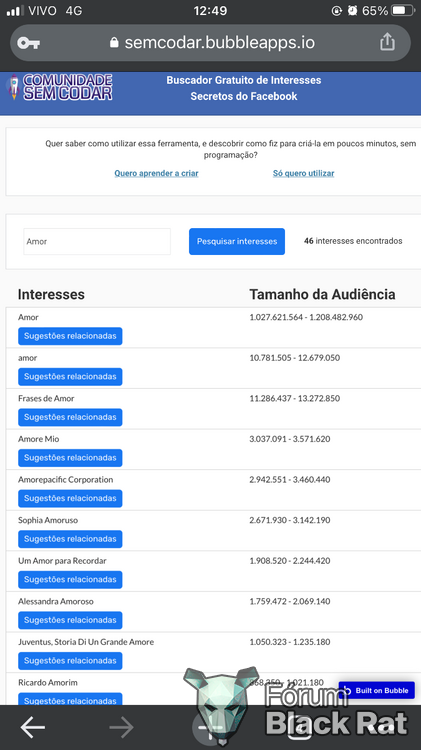Click the Interesses column header
Screen dimensions: 421x750
(51, 294)
